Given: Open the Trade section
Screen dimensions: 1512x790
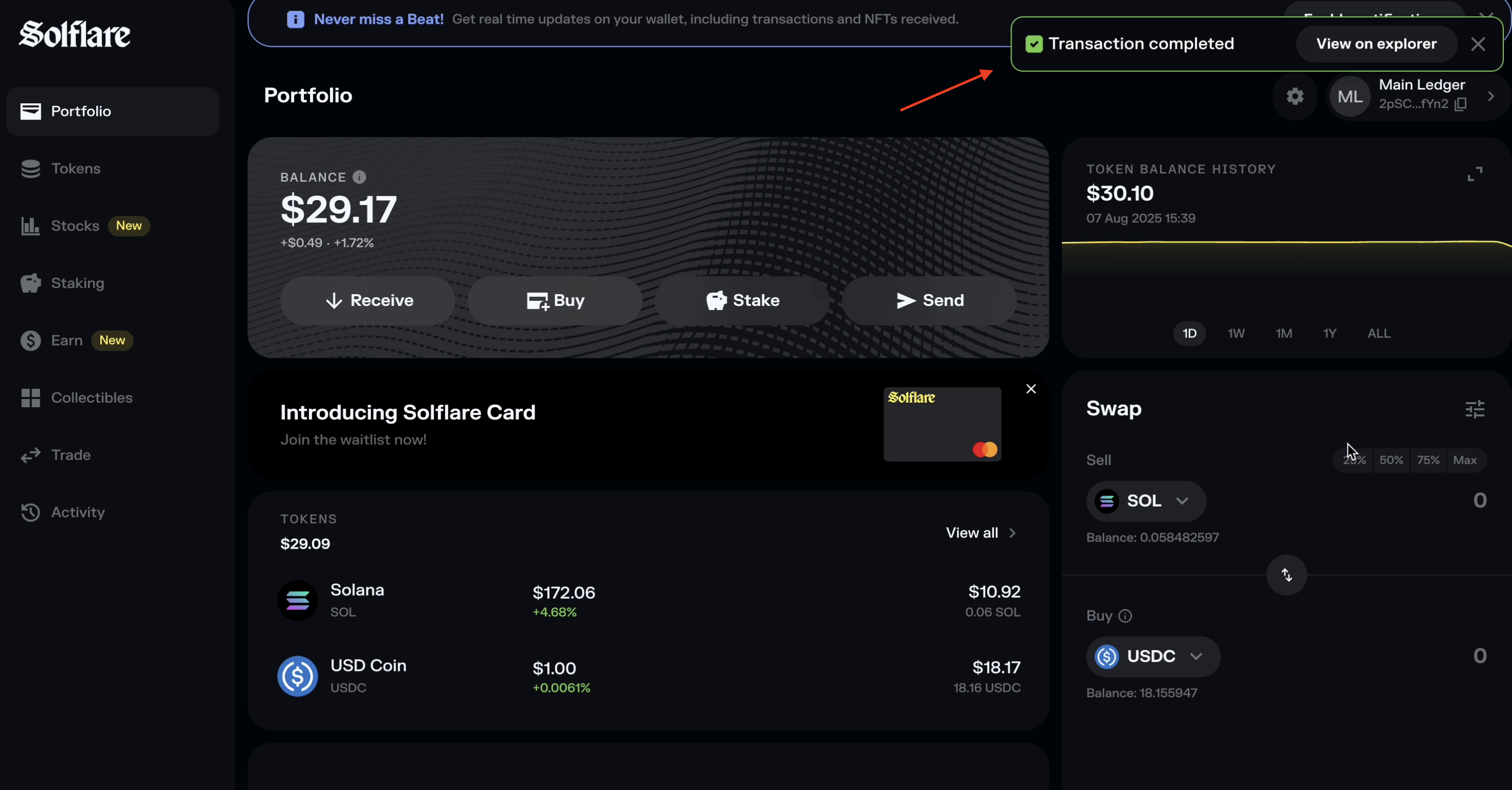Looking at the screenshot, I should [71, 454].
